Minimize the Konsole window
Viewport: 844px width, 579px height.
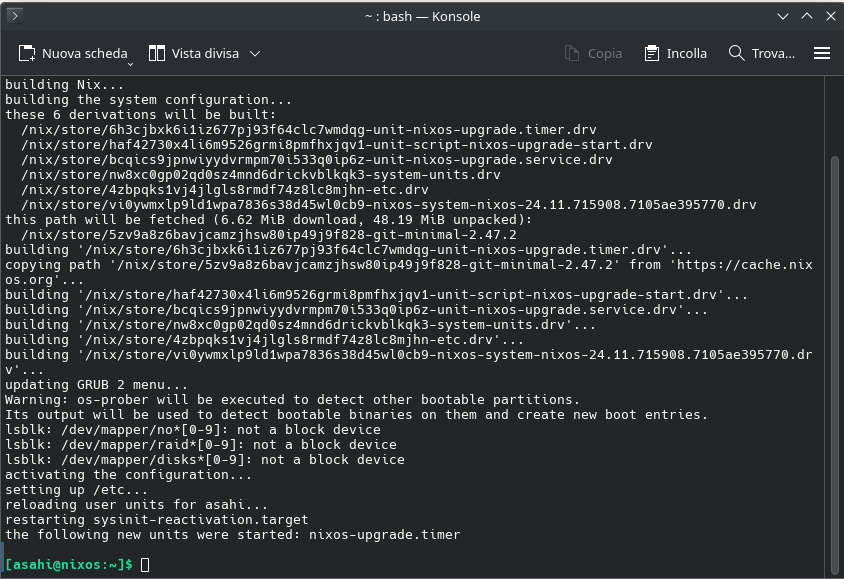(x=781, y=16)
